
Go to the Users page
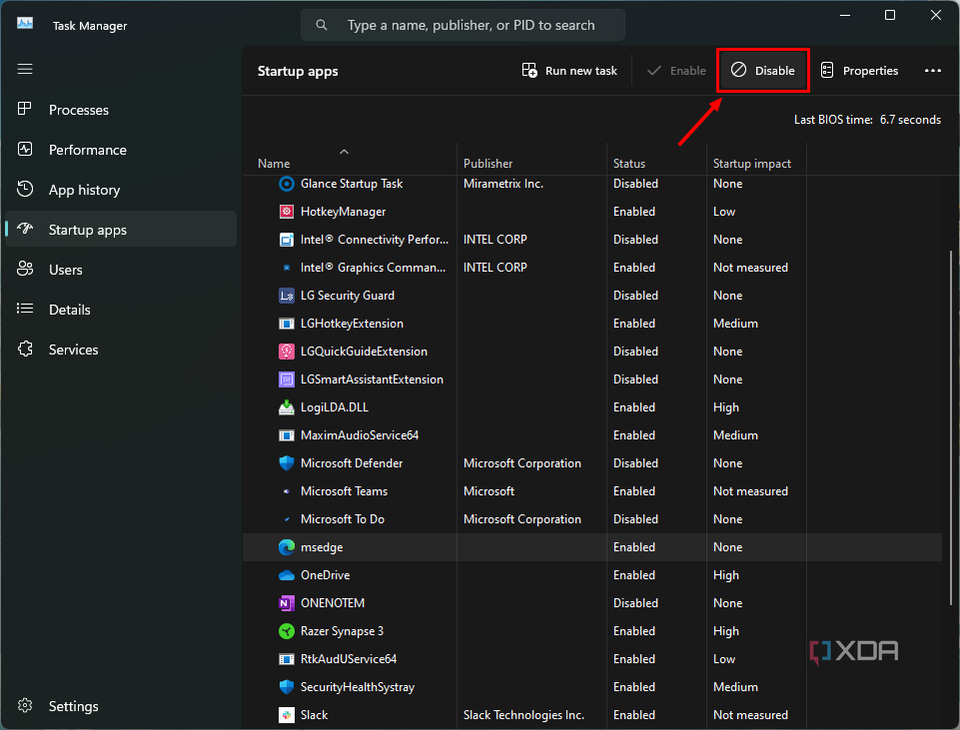[x=121, y=269]
